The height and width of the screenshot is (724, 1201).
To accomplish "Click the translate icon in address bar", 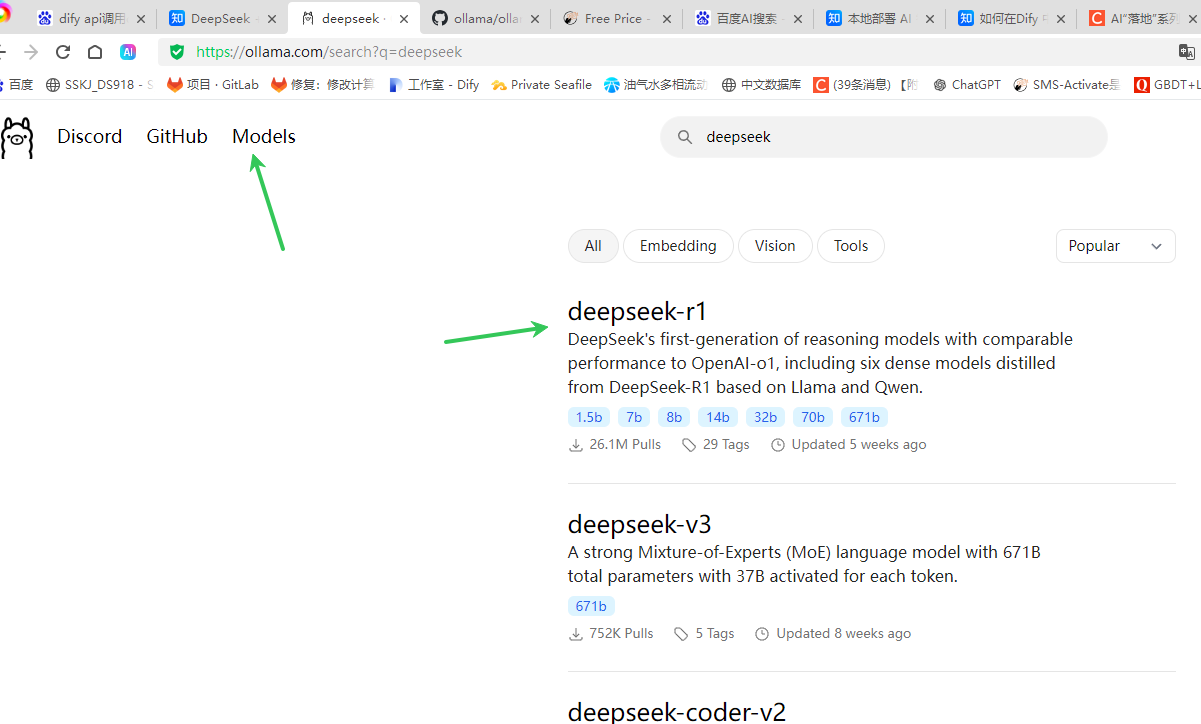I will (x=1187, y=52).
